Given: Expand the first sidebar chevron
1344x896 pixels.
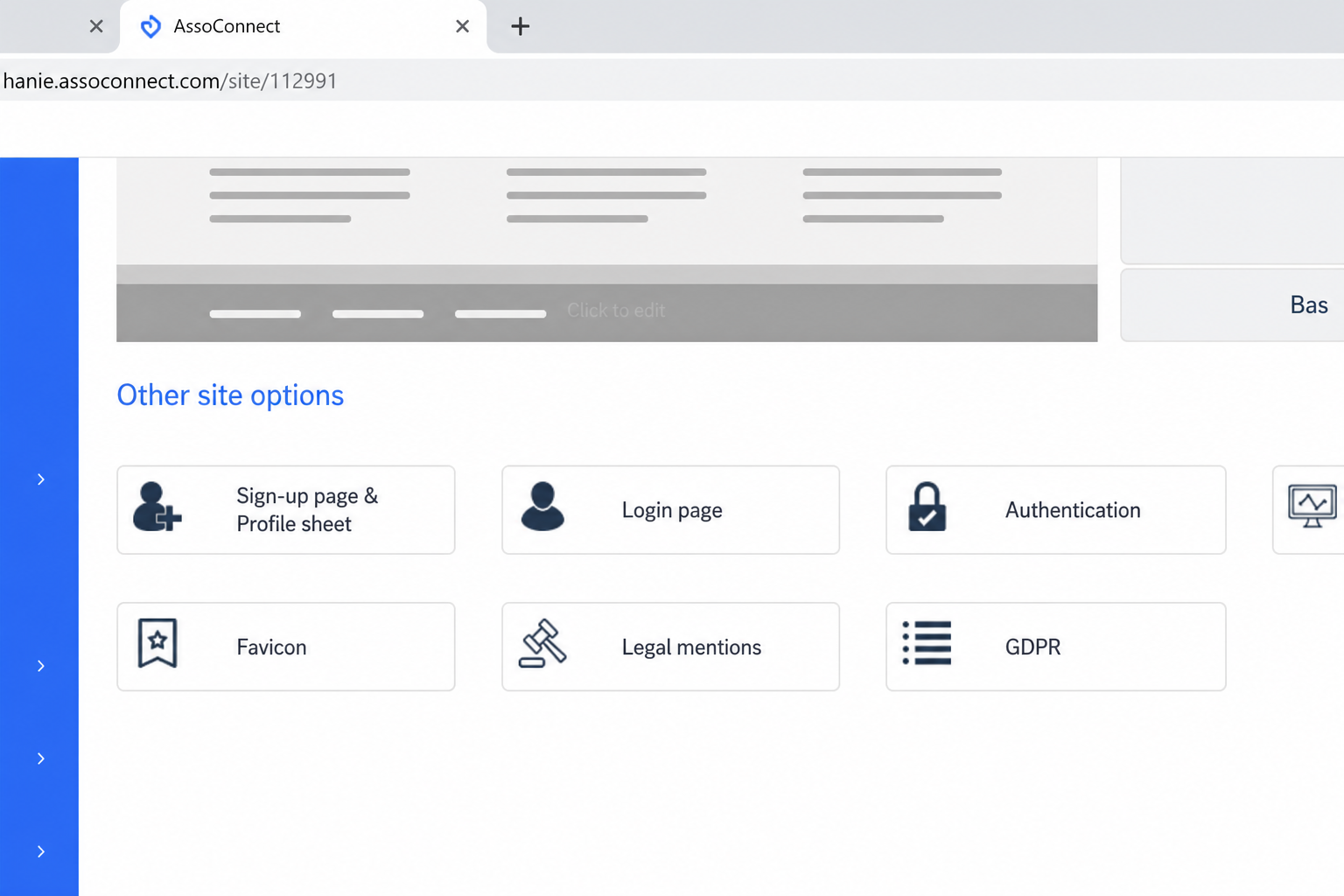Looking at the screenshot, I should [40, 479].
